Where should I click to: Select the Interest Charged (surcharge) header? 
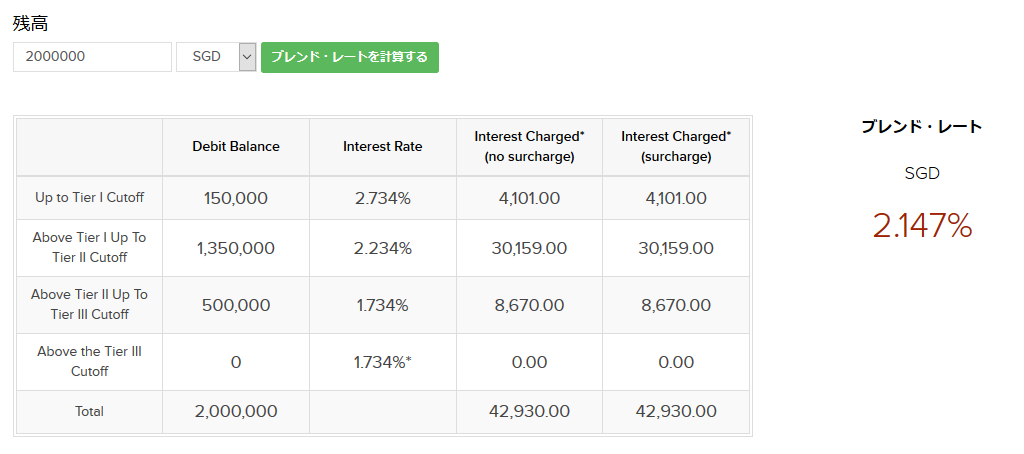tap(676, 146)
